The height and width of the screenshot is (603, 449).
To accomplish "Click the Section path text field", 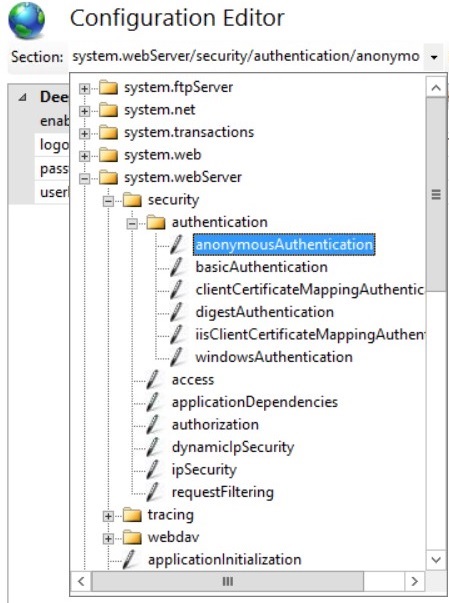I will pos(246,57).
